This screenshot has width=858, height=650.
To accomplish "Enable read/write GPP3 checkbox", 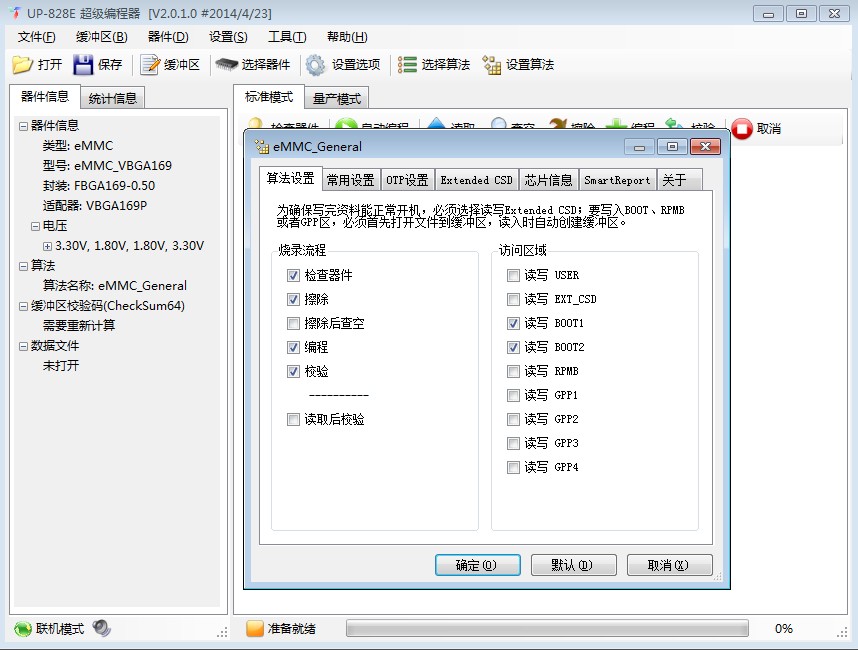I will pos(513,443).
